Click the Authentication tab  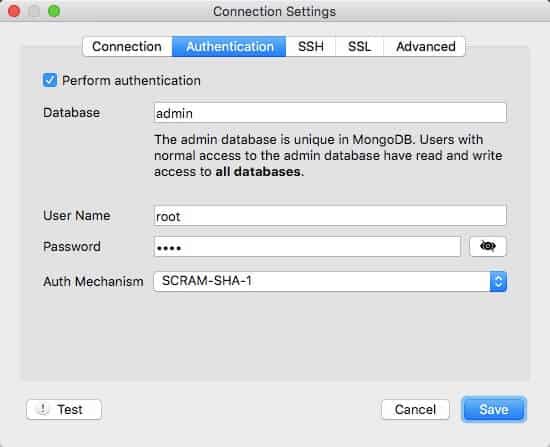tap(229, 46)
